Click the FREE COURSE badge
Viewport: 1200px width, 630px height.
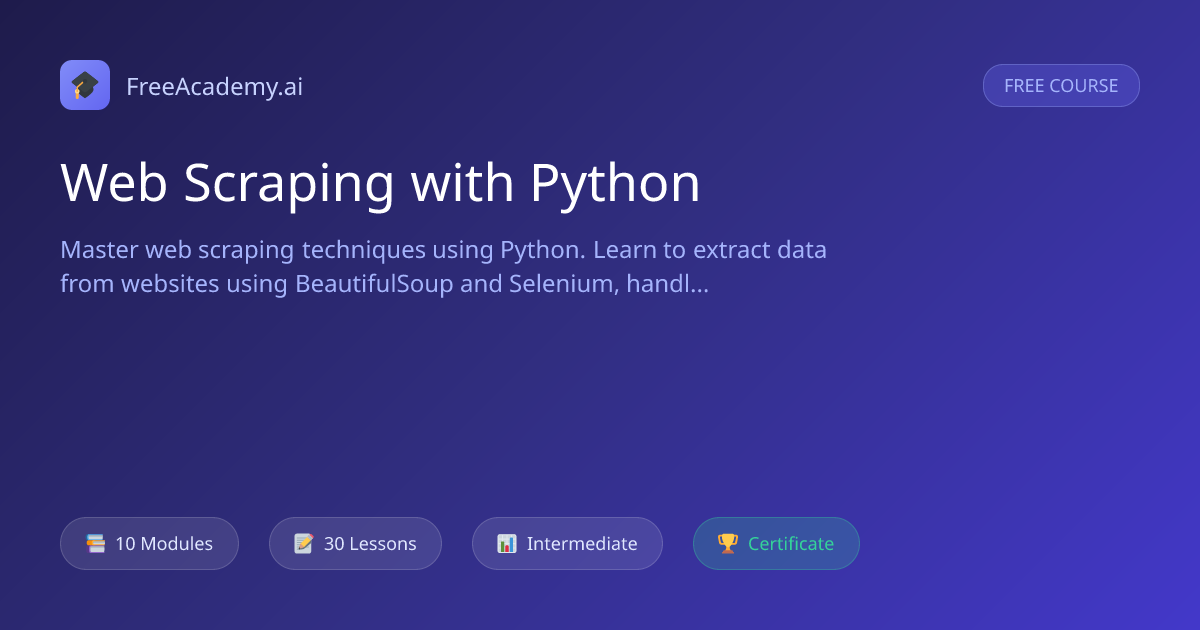[1061, 86]
